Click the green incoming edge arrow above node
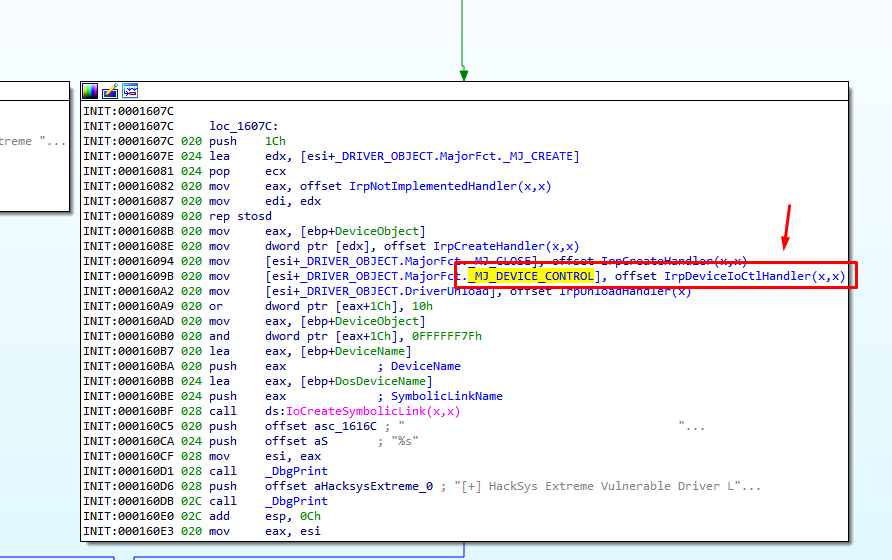Viewport: 892px width, 560px height. [x=464, y=72]
